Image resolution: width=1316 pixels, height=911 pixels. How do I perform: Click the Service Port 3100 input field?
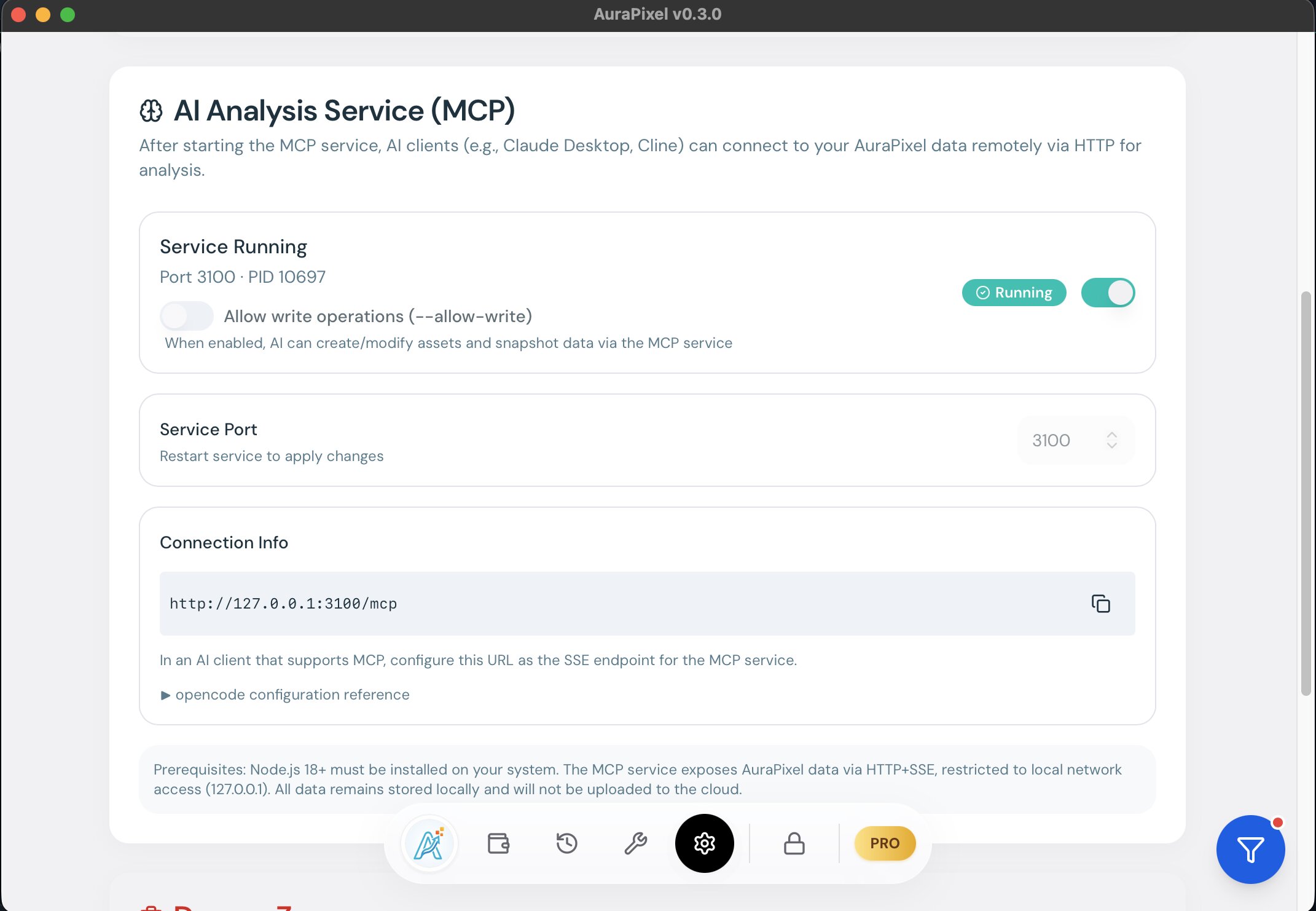(1076, 440)
